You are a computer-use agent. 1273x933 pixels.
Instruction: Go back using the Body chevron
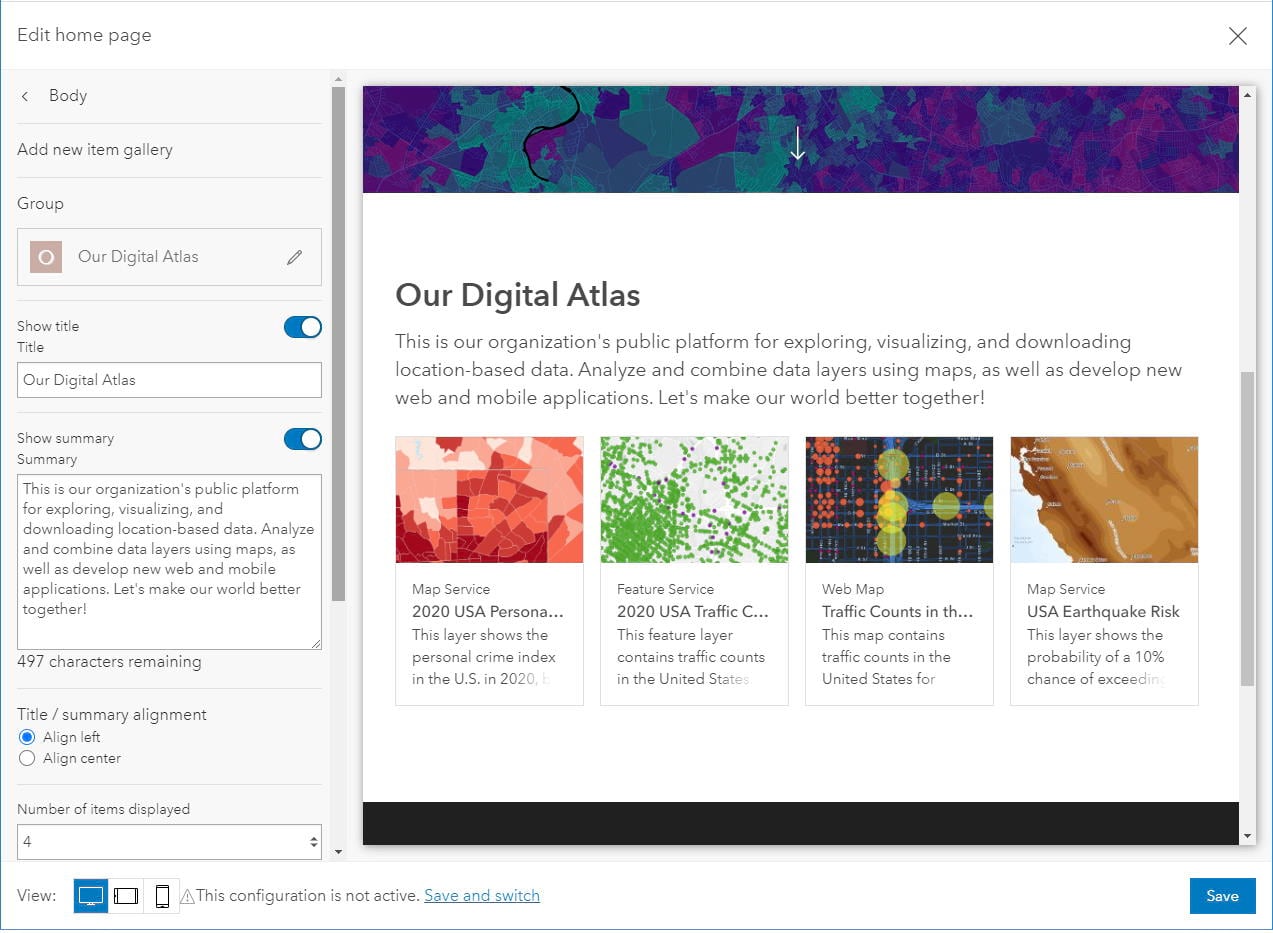point(25,96)
